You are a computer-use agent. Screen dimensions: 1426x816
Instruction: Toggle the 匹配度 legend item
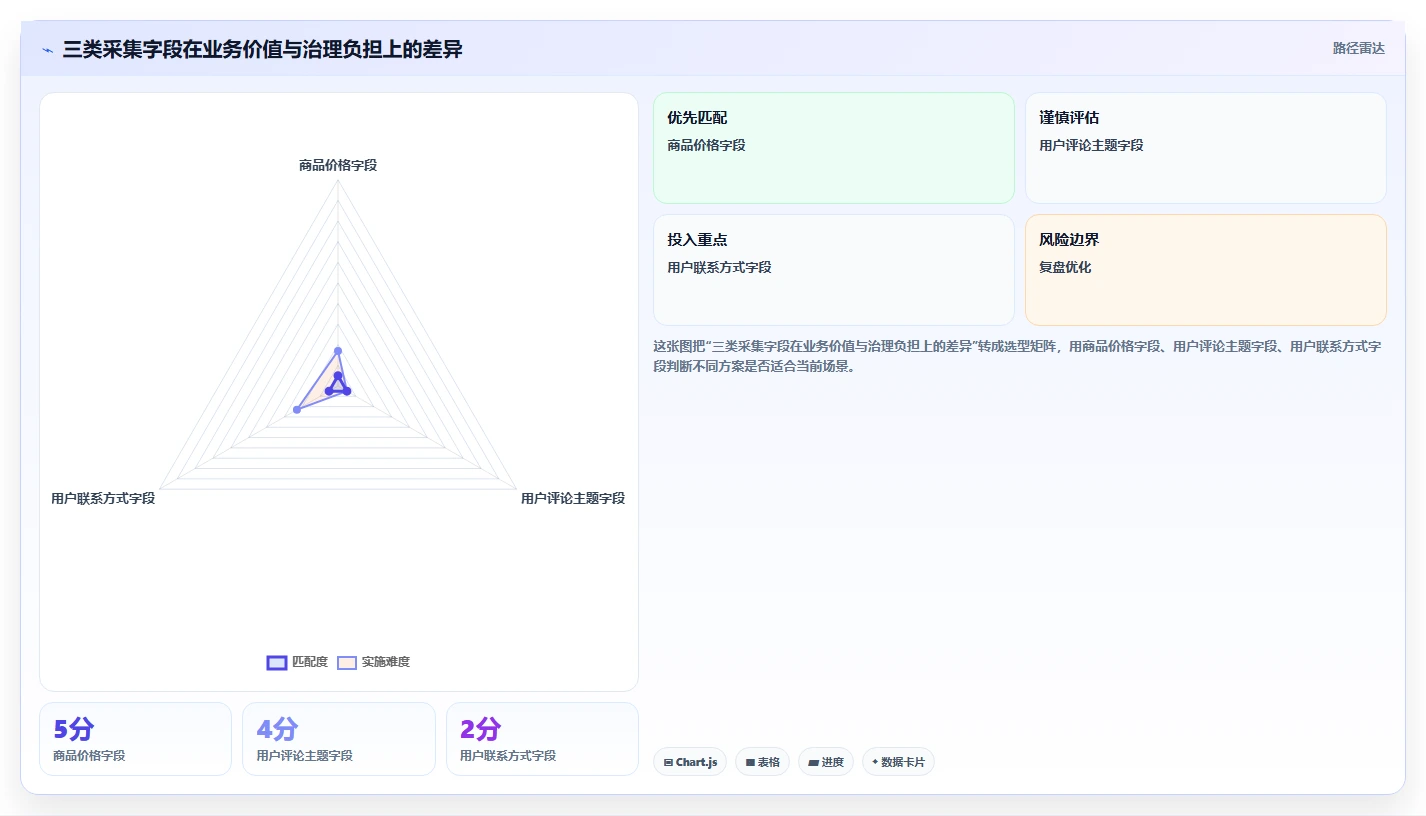click(297, 662)
